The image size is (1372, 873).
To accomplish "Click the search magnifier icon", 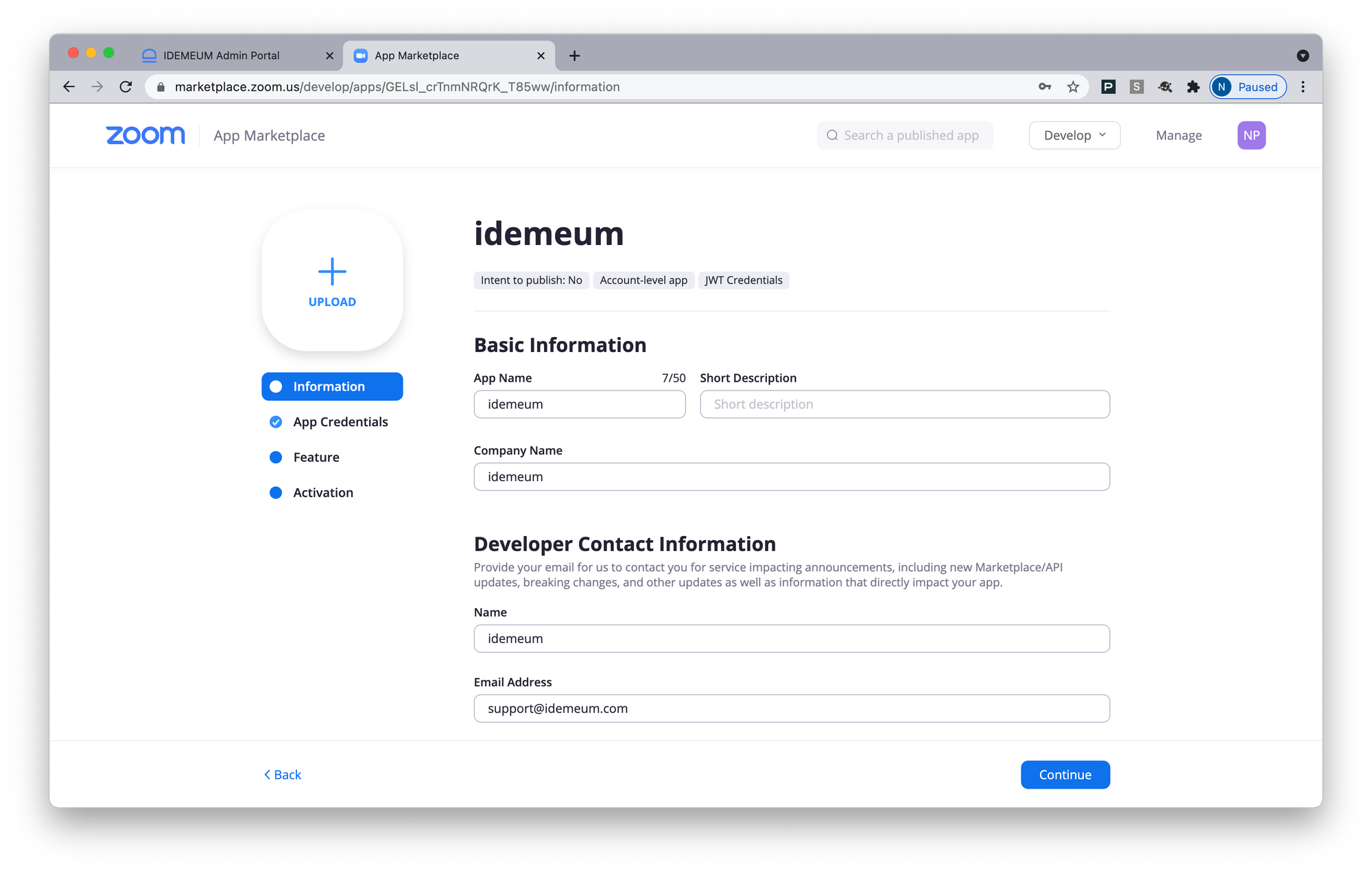I will (x=832, y=135).
